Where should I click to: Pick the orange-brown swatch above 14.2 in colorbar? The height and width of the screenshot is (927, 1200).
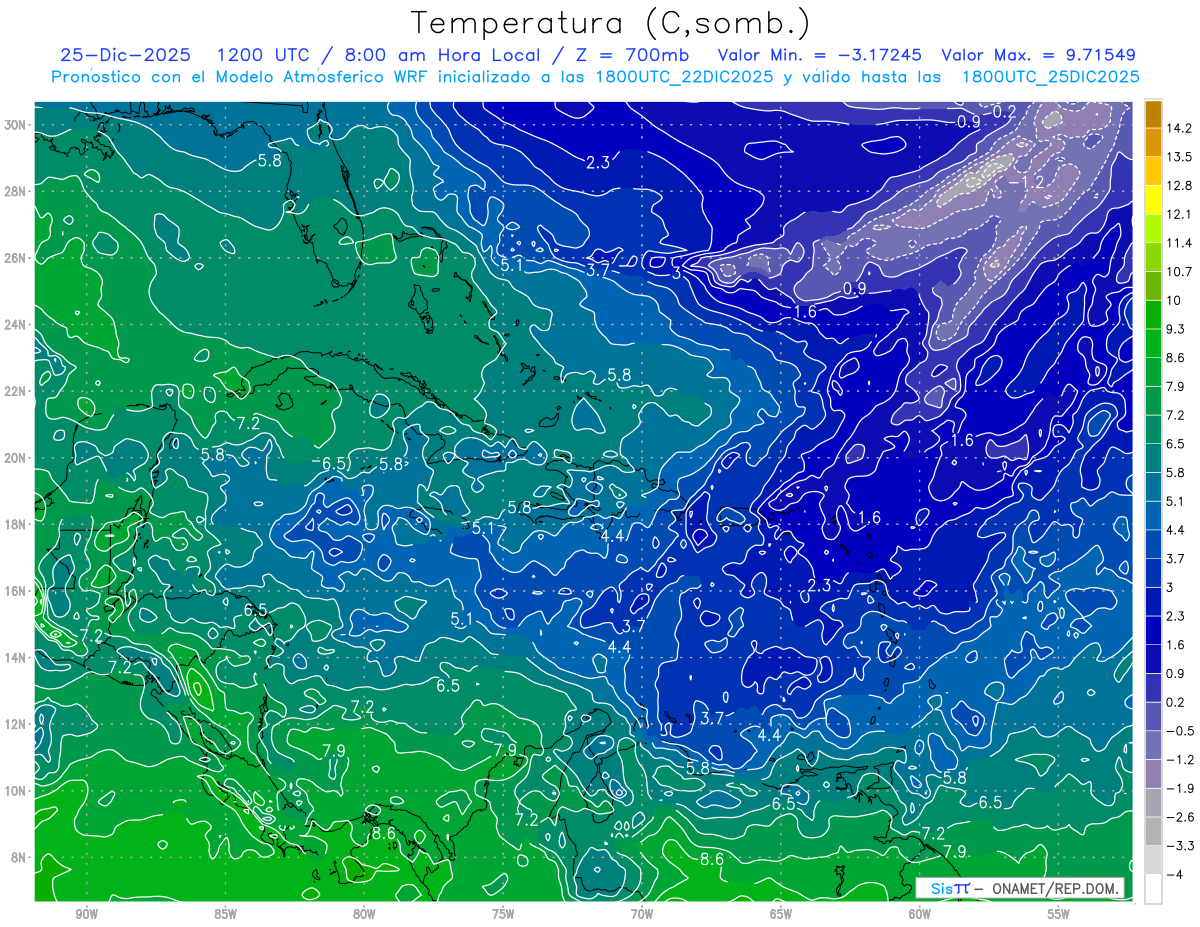(x=1153, y=114)
